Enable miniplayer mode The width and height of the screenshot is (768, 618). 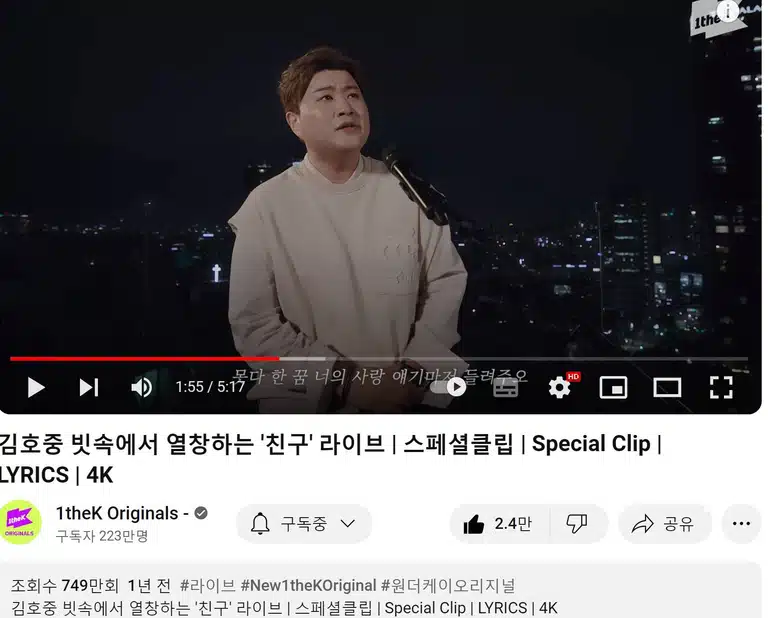pyautogui.click(x=613, y=387)
